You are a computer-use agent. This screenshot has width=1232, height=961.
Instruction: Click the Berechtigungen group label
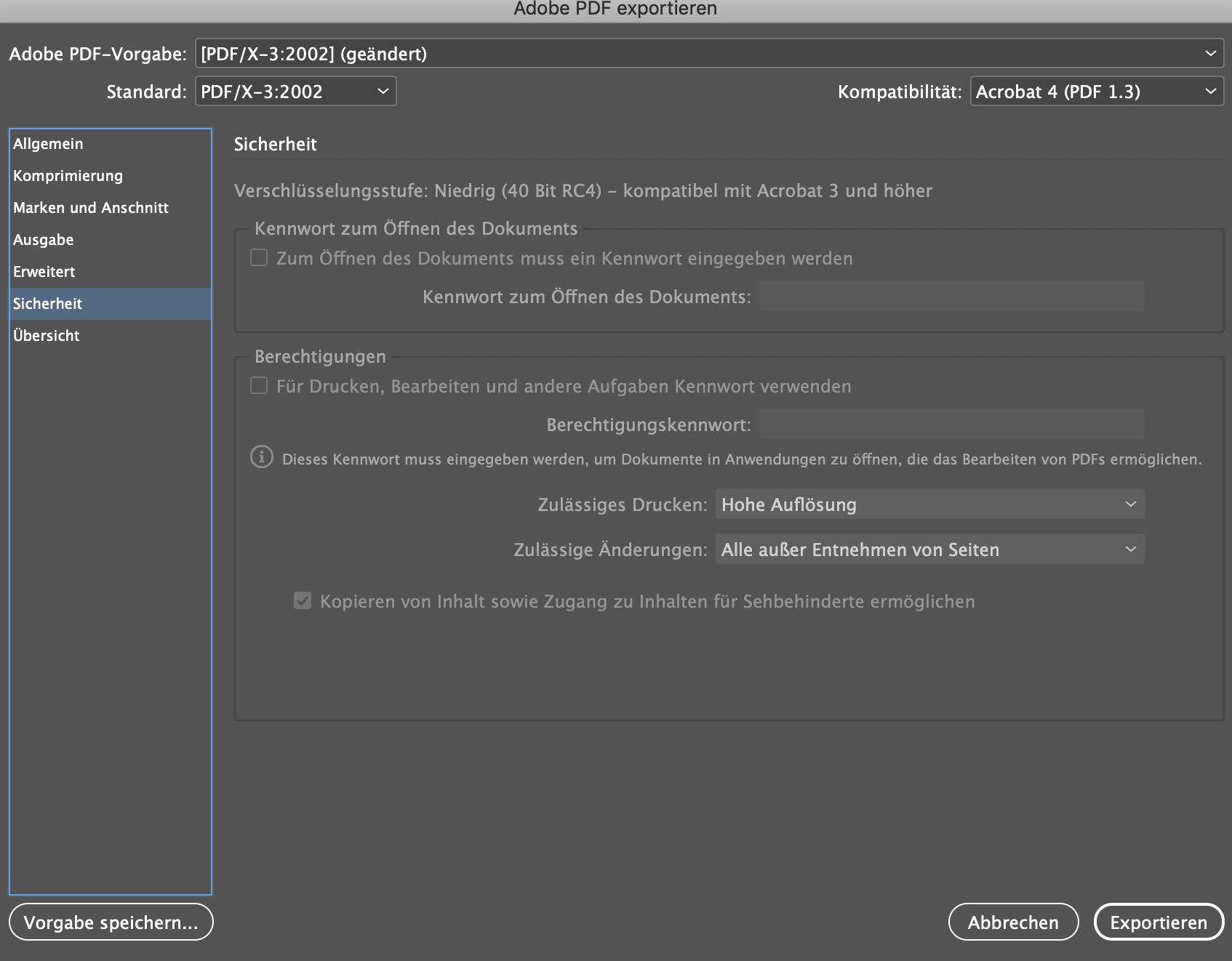321,357
